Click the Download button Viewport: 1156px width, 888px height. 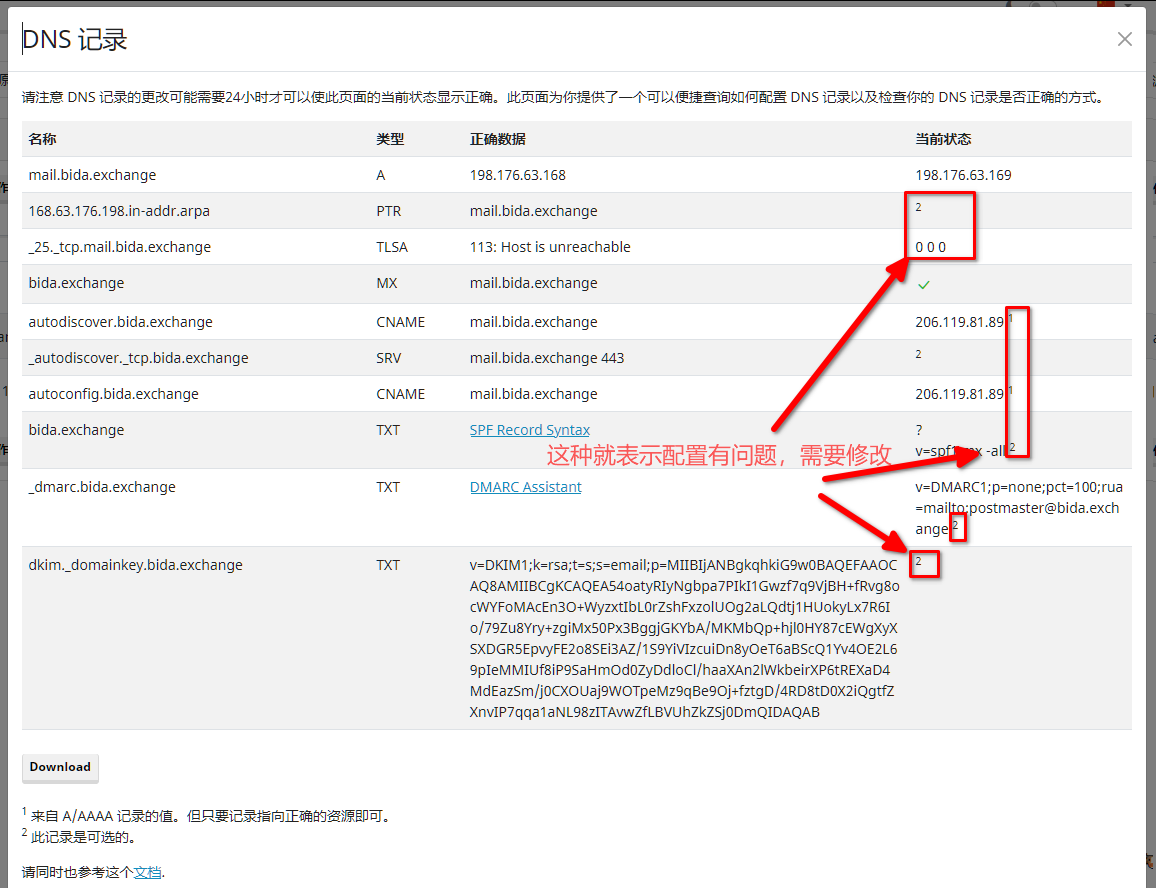pyautogui.click(x=60, y=767)
